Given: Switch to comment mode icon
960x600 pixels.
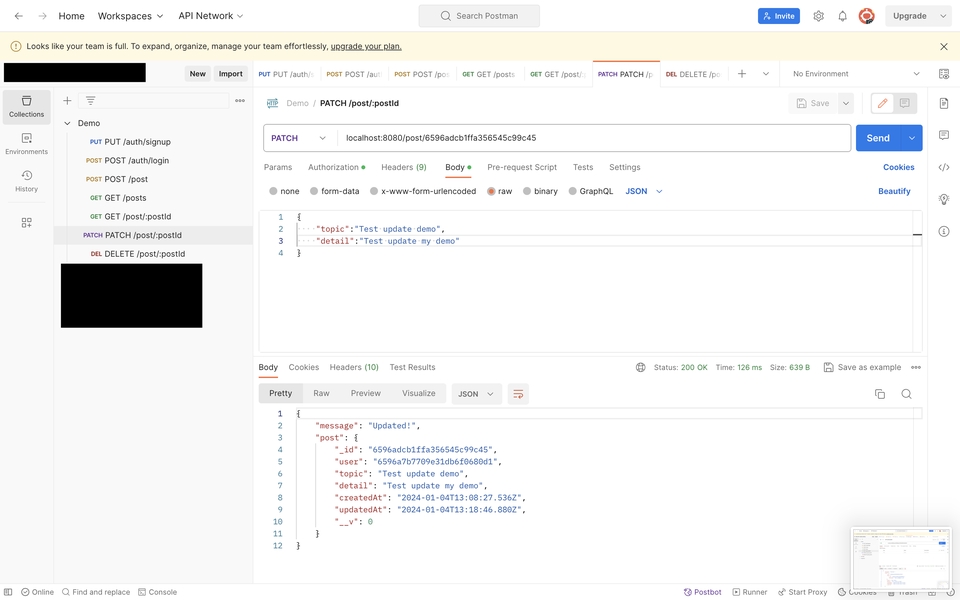Looking at the screenshot, I should click(x=904, y=103).
